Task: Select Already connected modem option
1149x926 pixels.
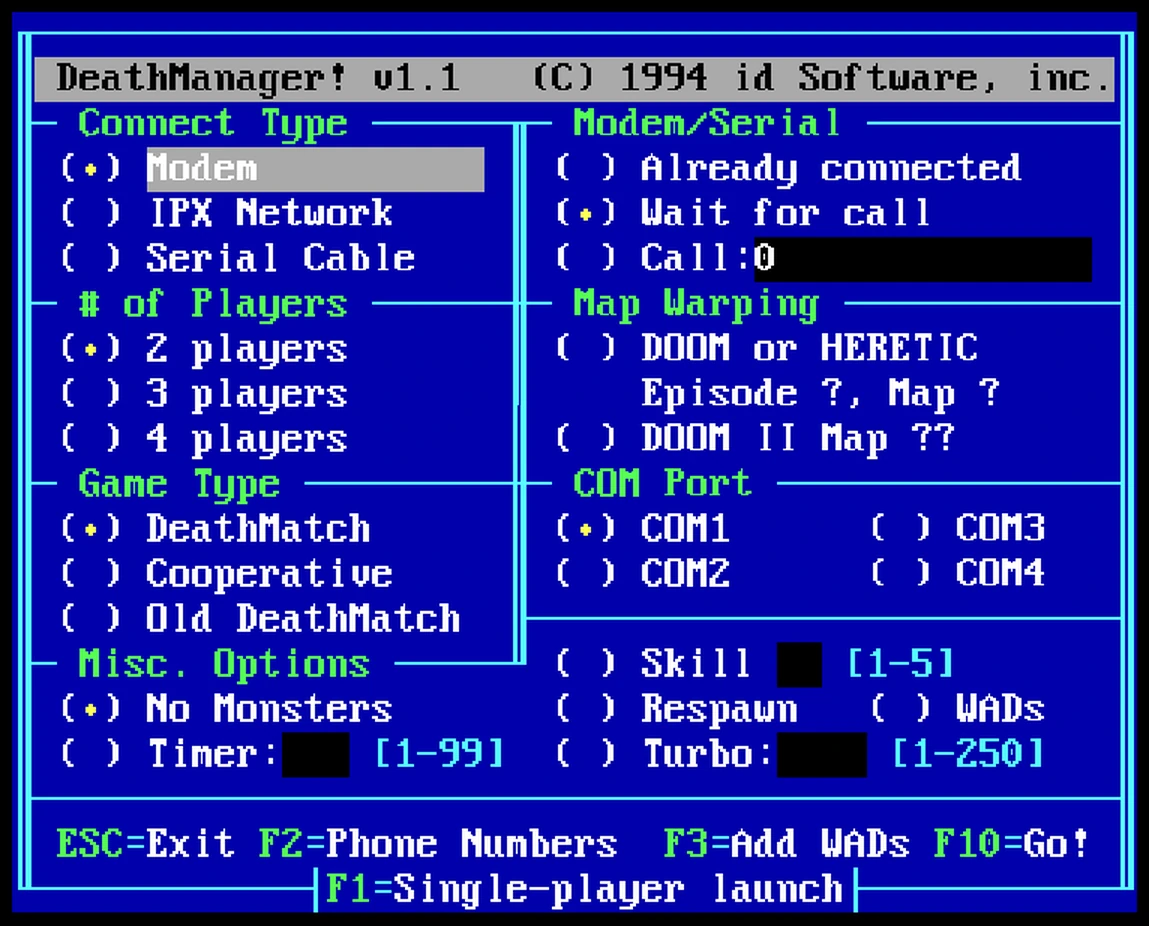Action: [x=788, y=168]
